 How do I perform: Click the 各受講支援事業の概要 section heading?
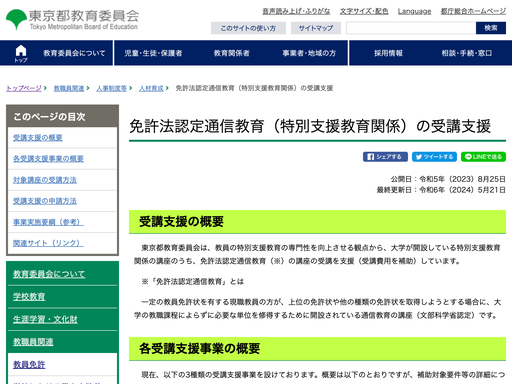point(199,349)
